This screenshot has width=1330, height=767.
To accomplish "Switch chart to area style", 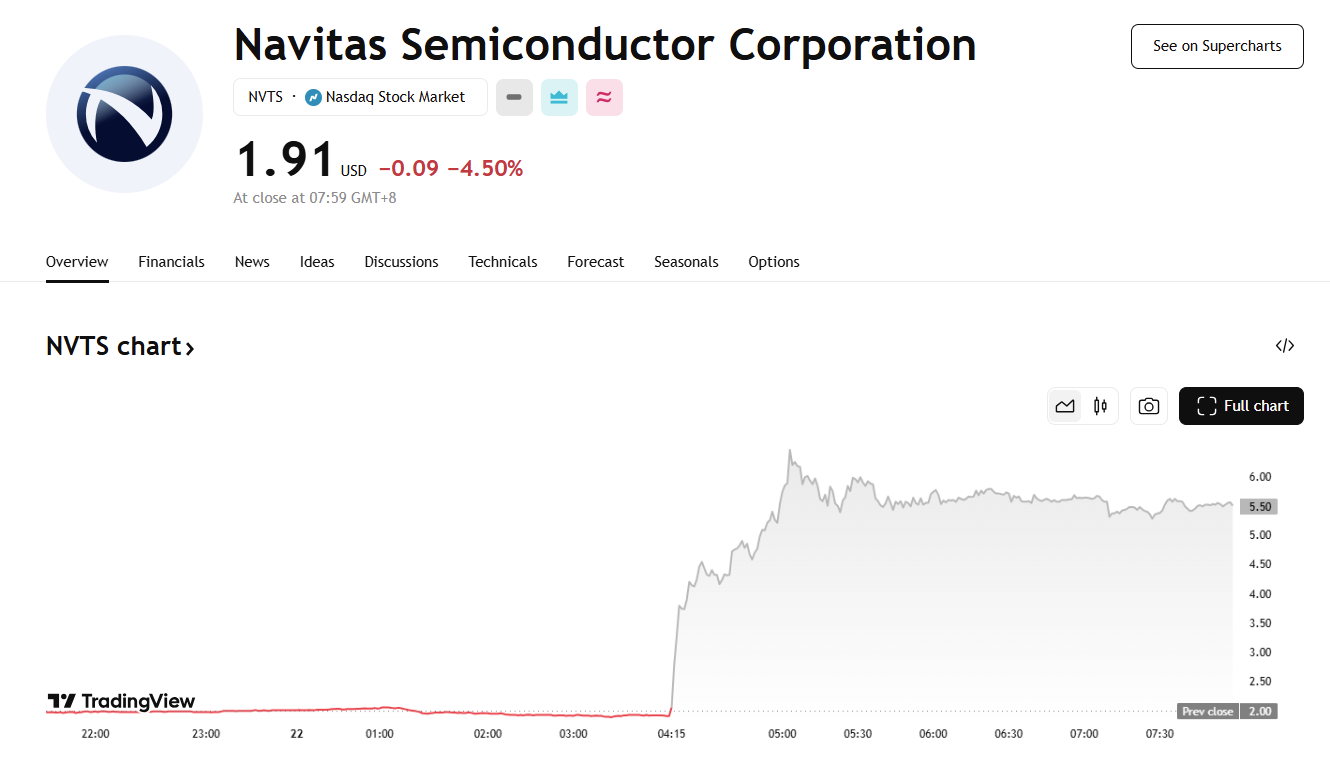I will tap(1065, 406).
